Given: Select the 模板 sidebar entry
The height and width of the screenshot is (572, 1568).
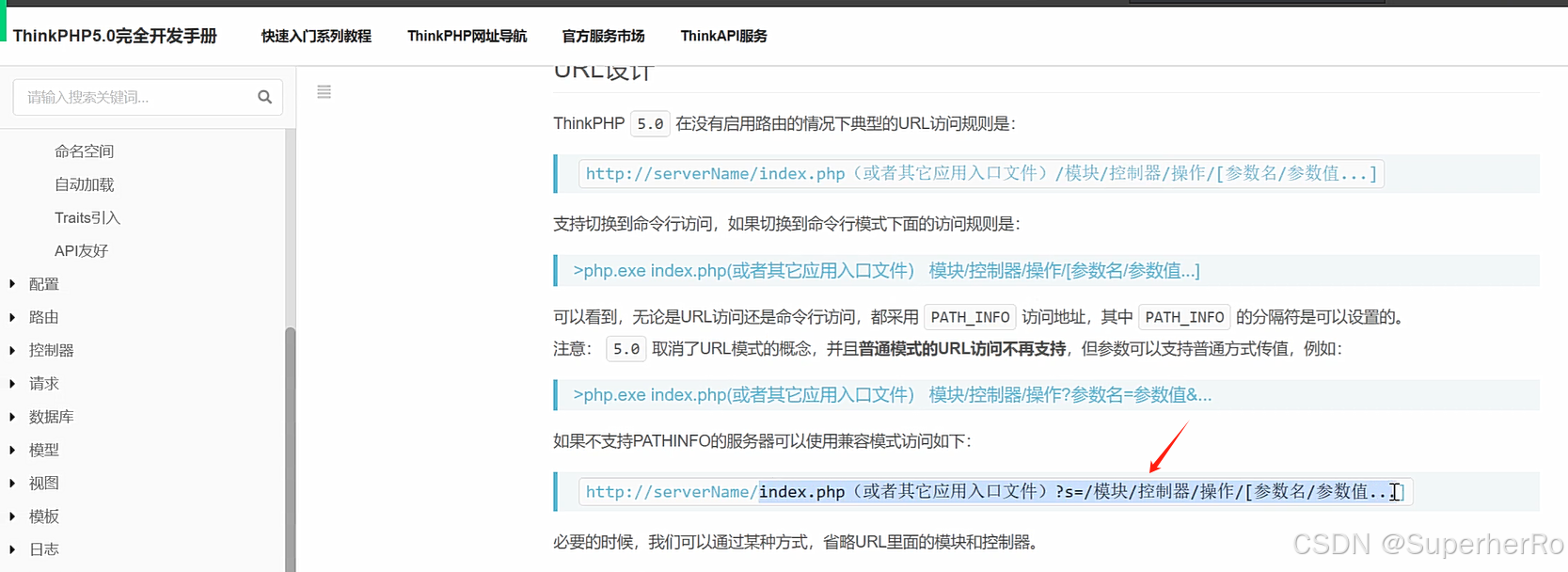Looking at the screenshot, I should click(x=44, y=516).
